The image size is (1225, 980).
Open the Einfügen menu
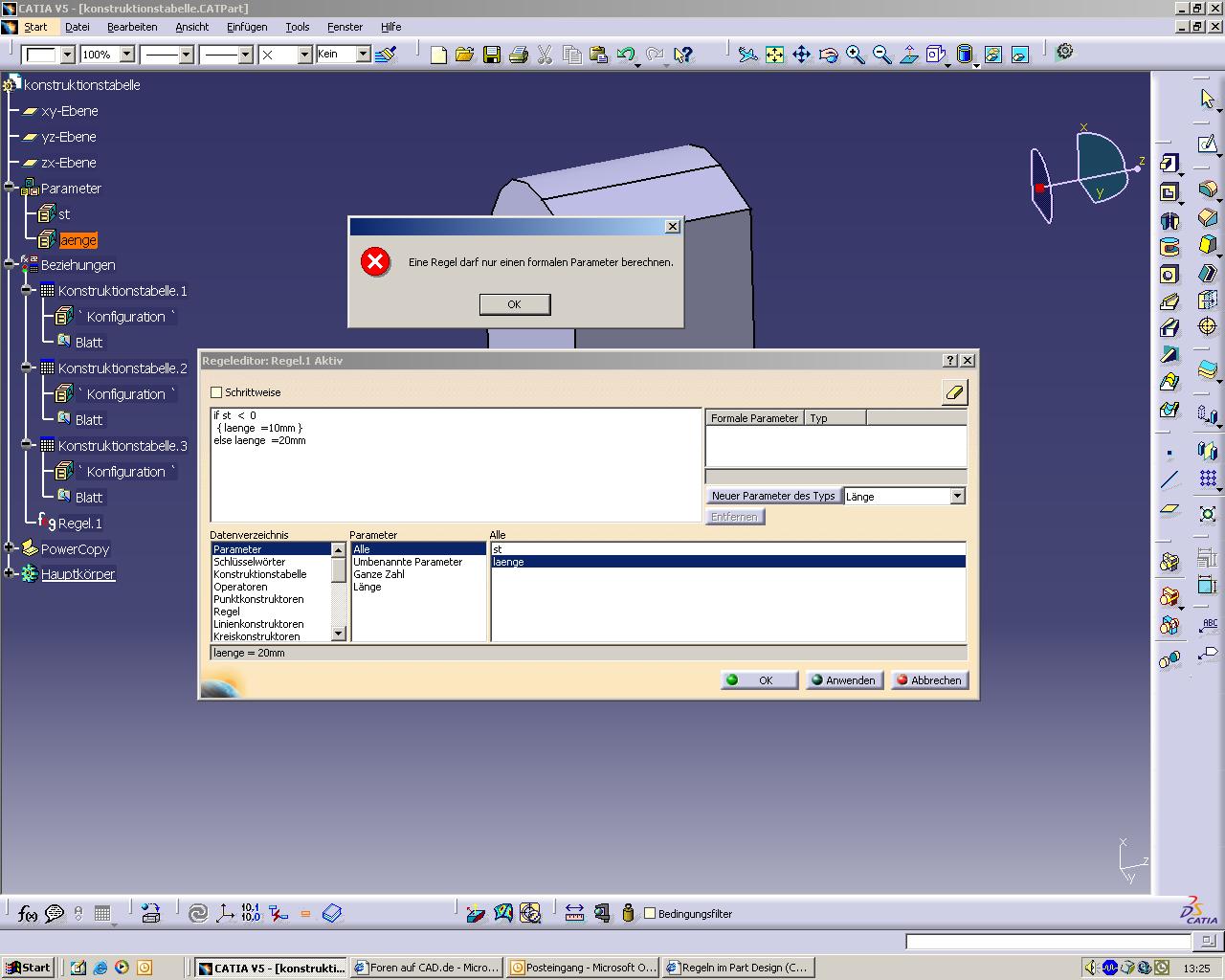[x=247, y=27]
